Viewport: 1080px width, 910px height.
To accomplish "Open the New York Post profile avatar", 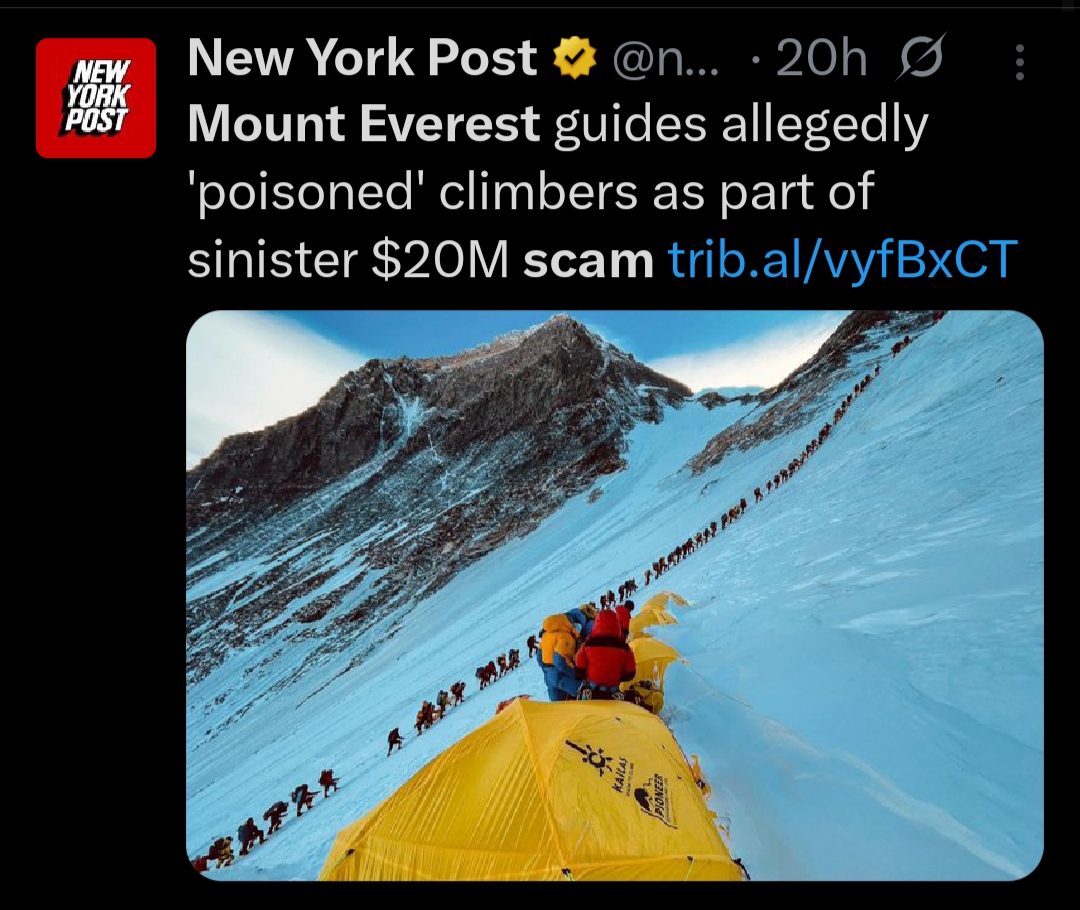I will pyautogui.click(x=96, y=98).
